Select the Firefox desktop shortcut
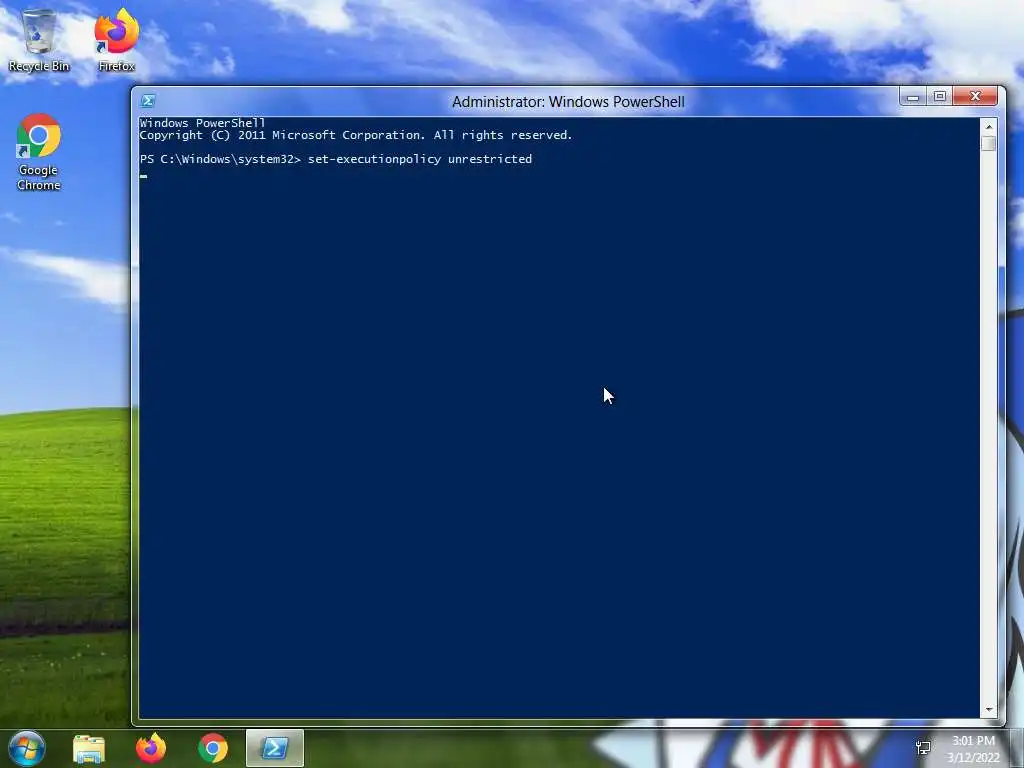This screenshot has height=768, width=1024. pos(117,40)
